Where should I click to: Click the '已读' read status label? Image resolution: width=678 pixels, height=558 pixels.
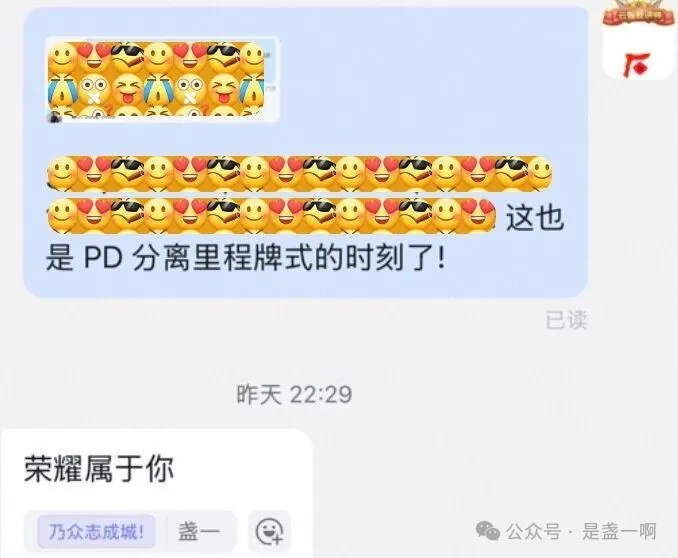pyautogui.click(x=566, y=320)
